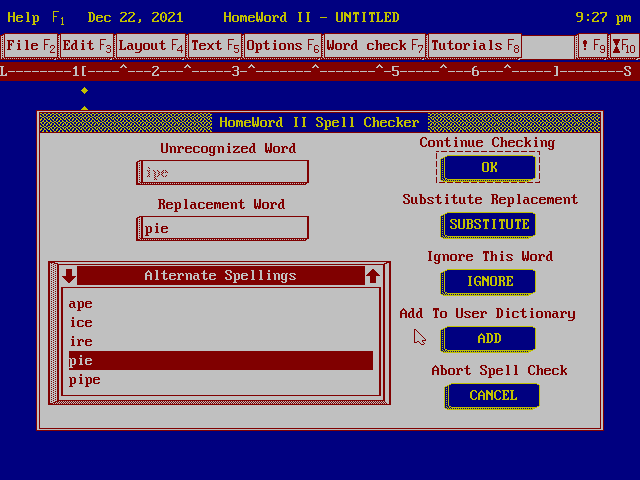Open the Edit F3 menu

tap(87, 46)
